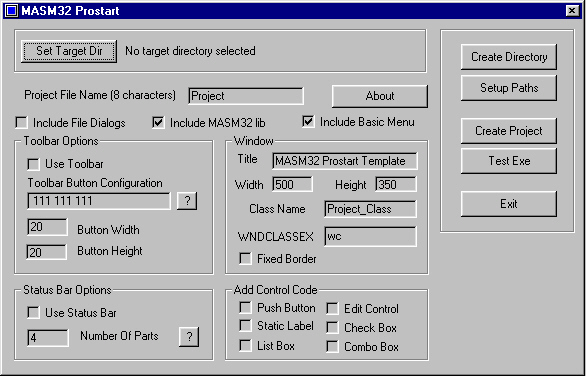586x376 pixels.
Task: Close the MASM32 Prostart window
Action: click(x=572, y=11)
